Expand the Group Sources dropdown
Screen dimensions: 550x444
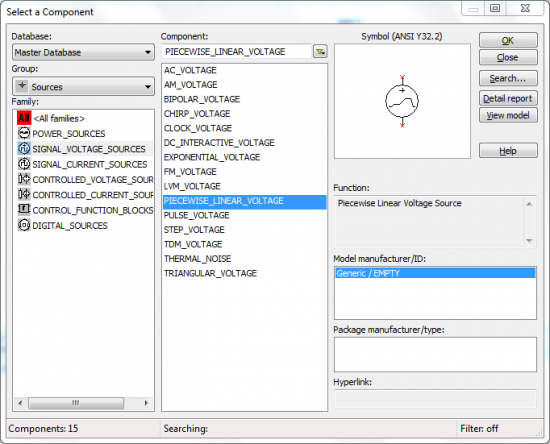[83, 86]
